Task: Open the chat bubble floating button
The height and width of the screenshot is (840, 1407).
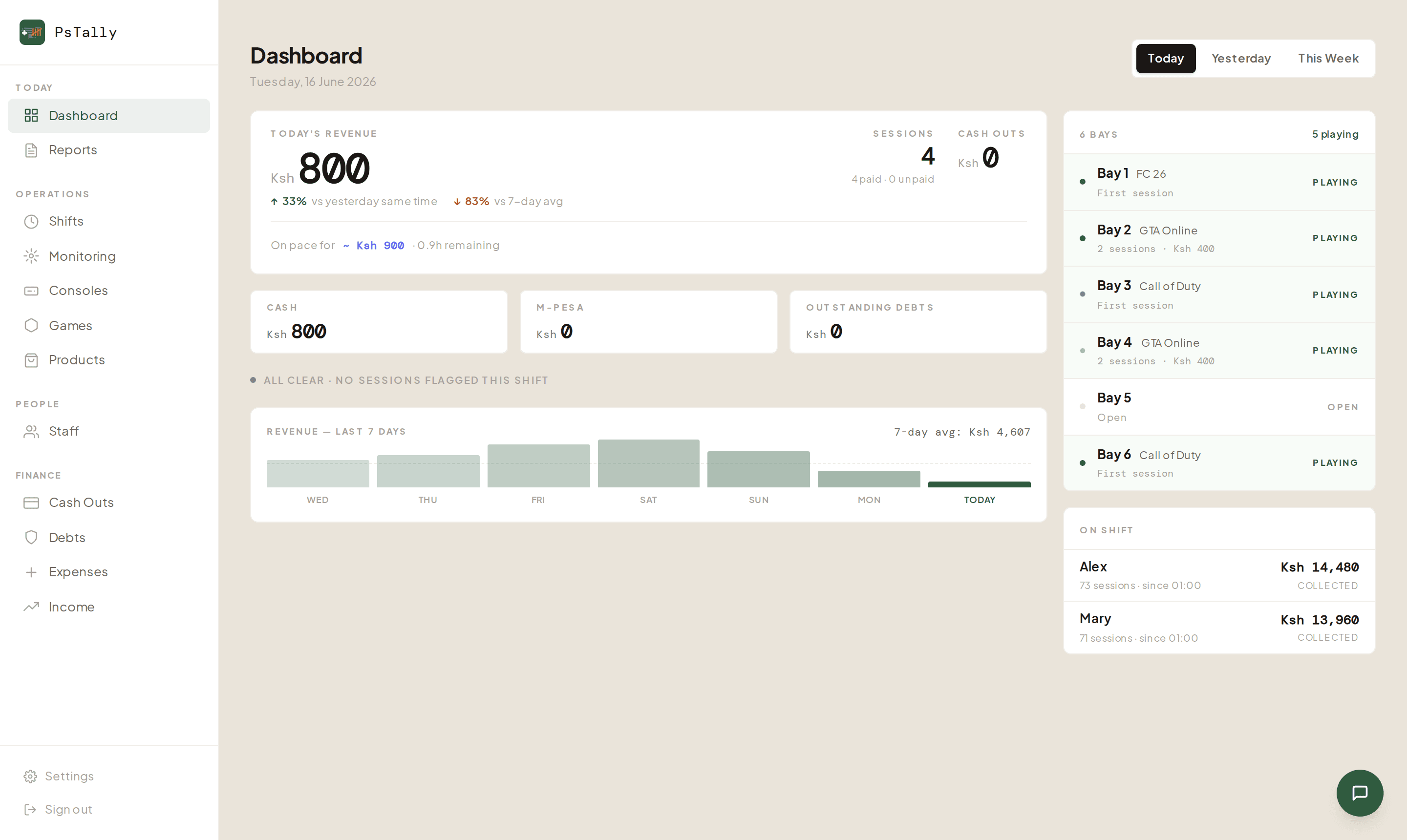Action: [1360, 793]
